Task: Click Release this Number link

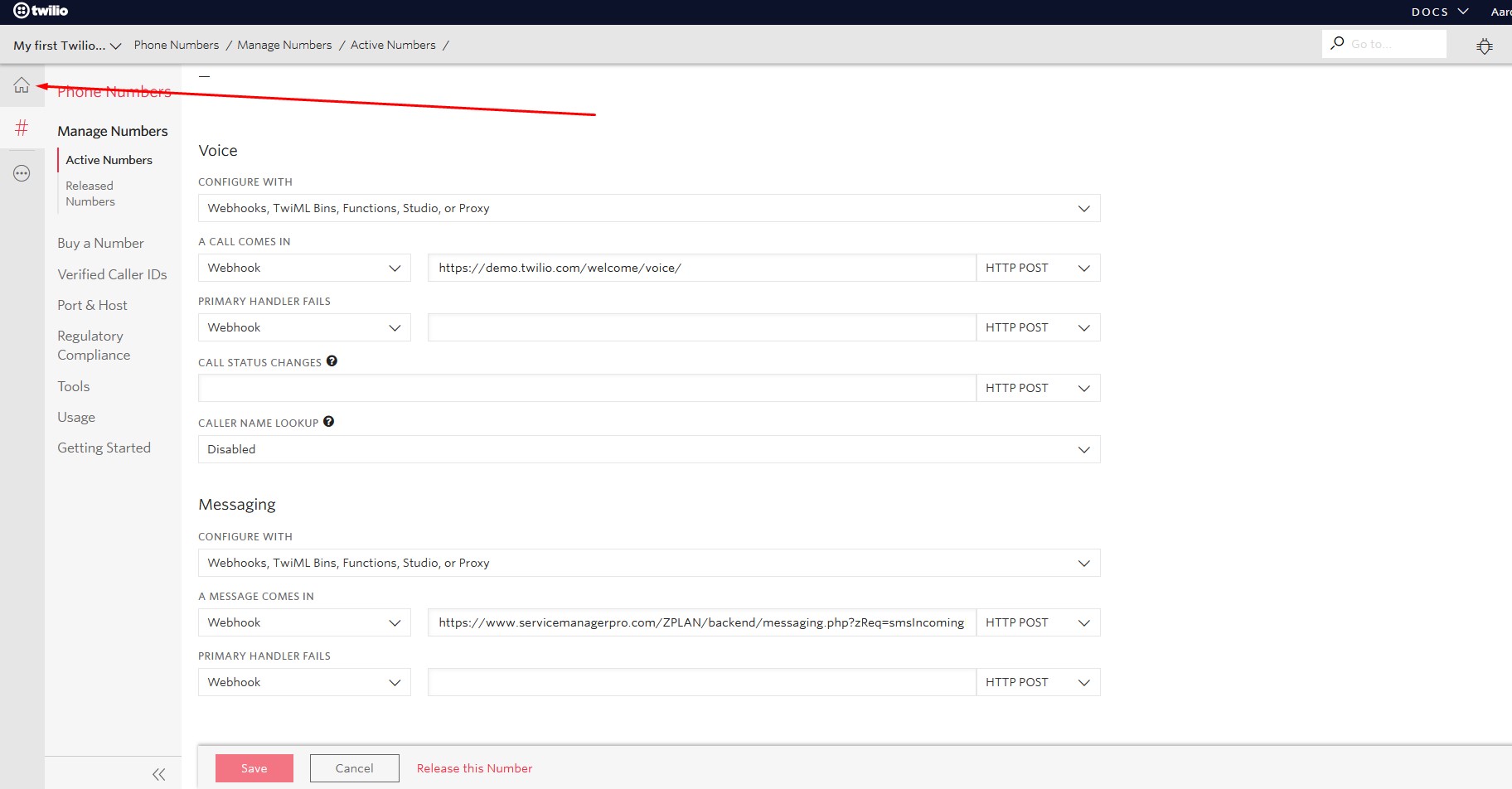Action: pyautogui.click(x=474, y=768)
